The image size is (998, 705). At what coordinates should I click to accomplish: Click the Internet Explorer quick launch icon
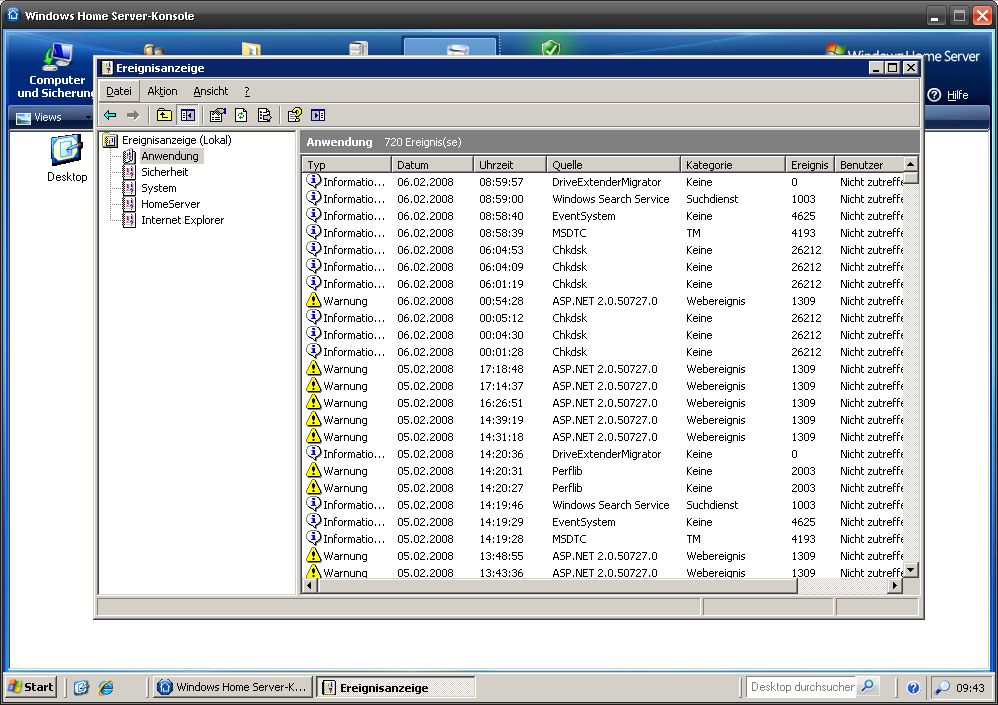[106, 687]
